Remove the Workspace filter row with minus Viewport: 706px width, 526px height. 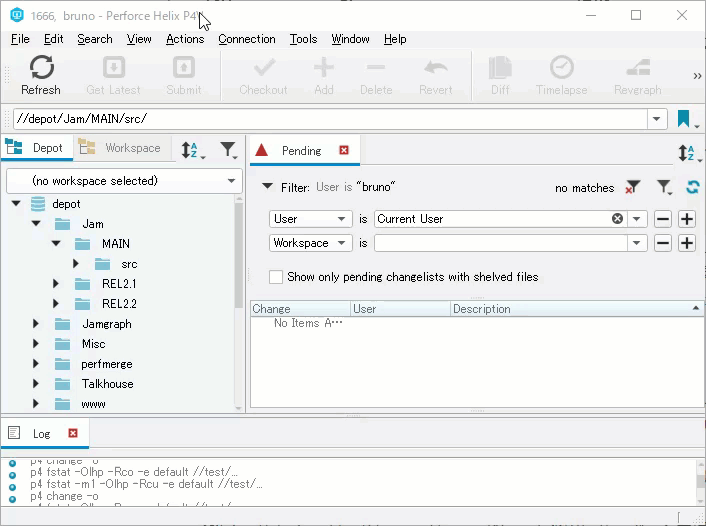click(663, 244)
